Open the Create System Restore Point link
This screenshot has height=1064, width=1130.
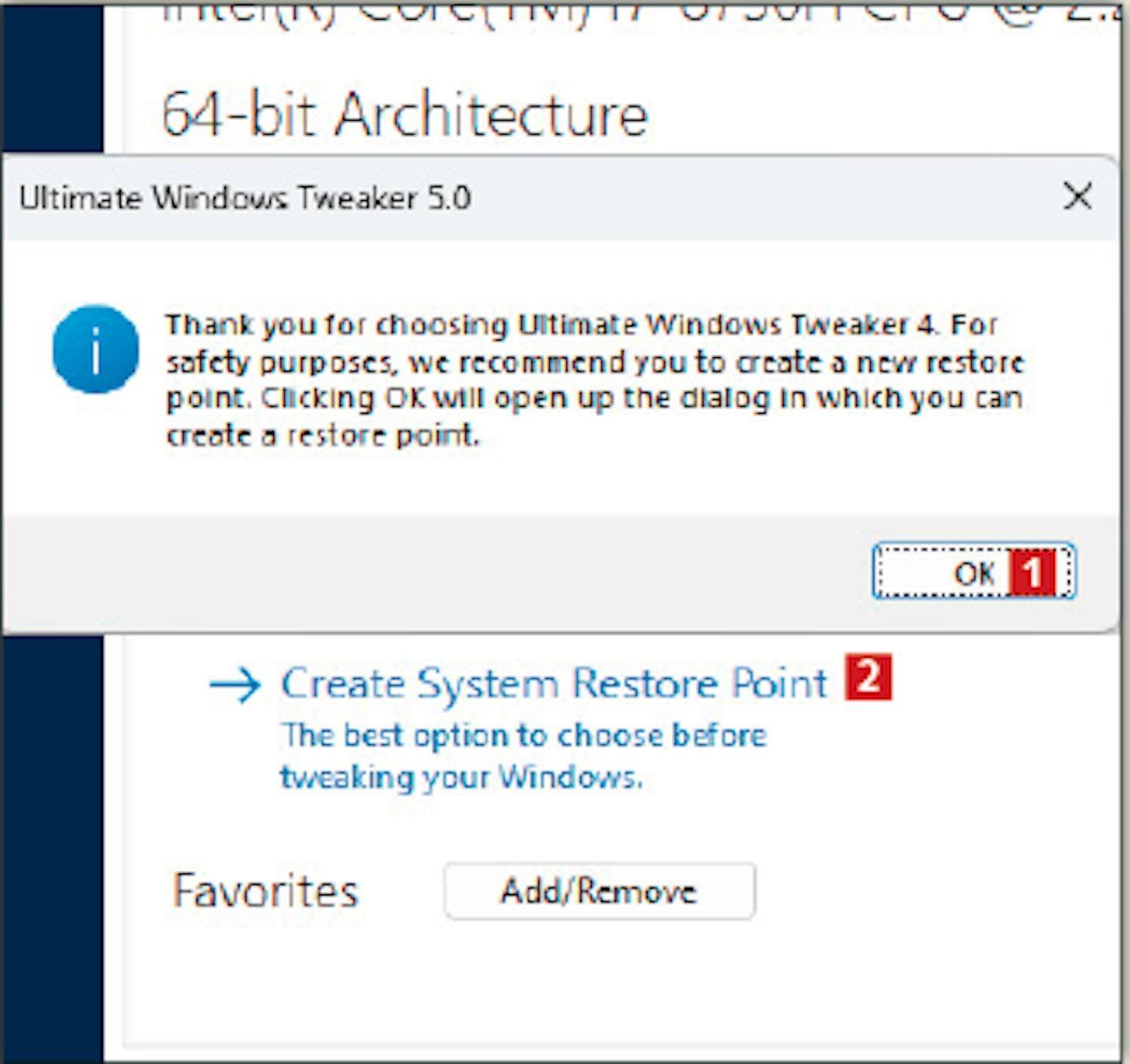[554, 684]
